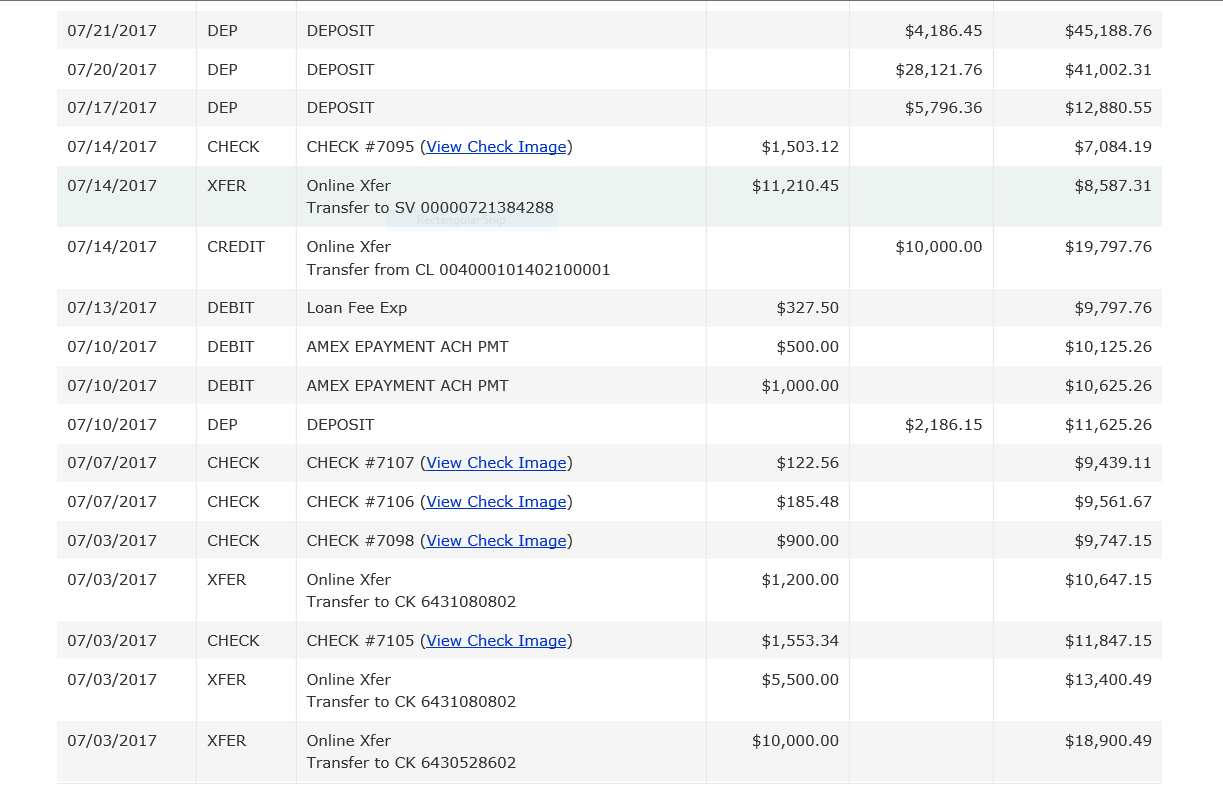Open View Check Image for check #7105
This screenshot has height=798, width=1223.
pos(497,641)
